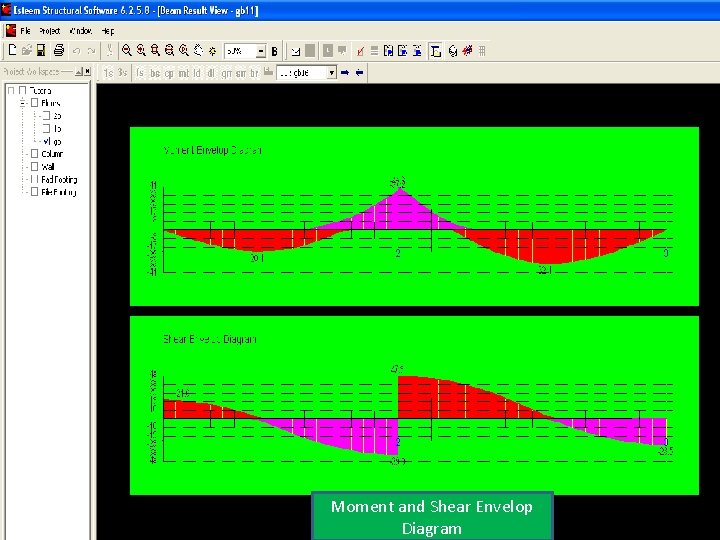Toggle the Wall checkbox
720x540 pixels.
coord(34,167)
